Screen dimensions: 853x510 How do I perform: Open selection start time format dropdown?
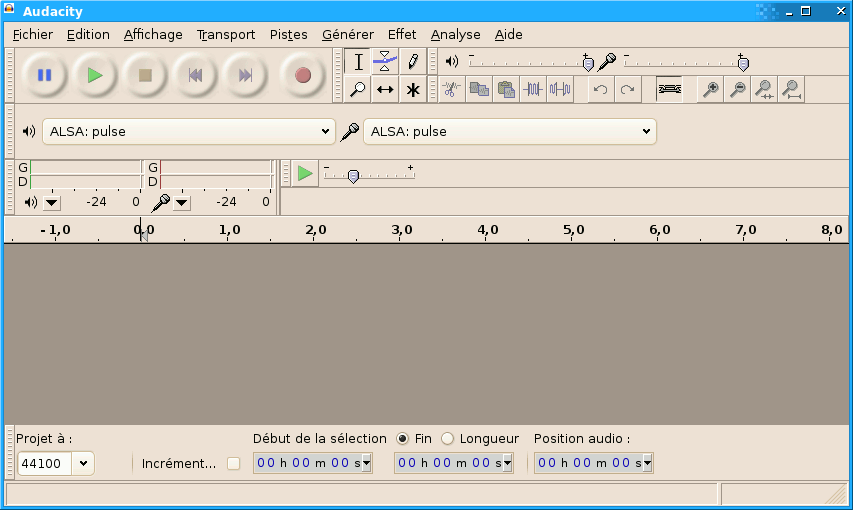coord(367,463)
